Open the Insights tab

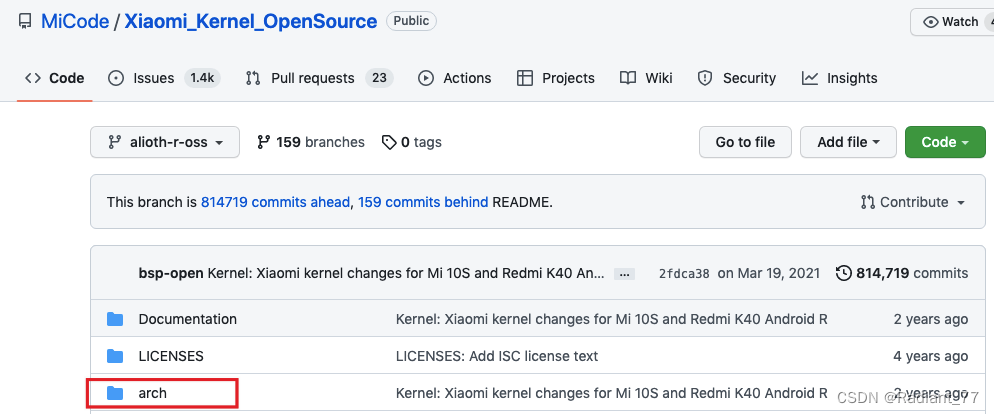tap(839, 78)
